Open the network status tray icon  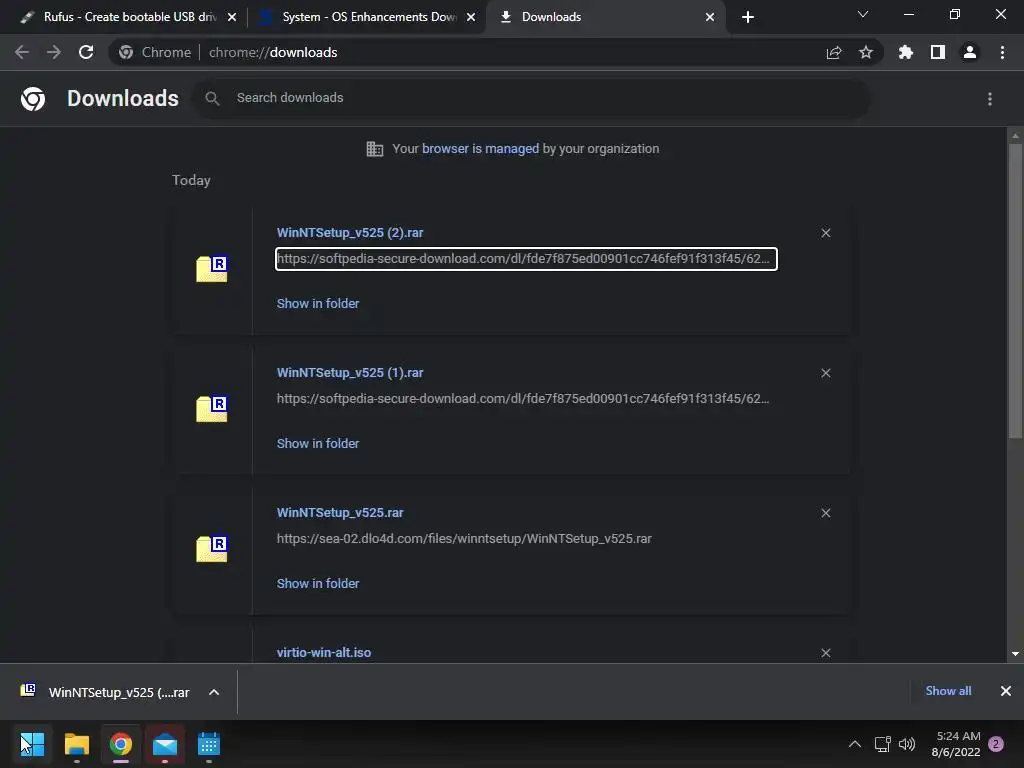click(882, 744)
